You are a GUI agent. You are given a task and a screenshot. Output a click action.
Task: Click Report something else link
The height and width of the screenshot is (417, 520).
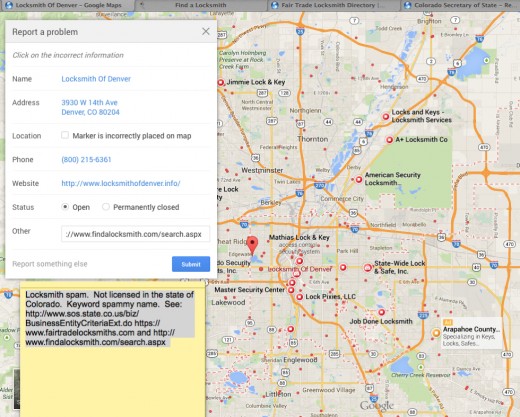[x=50, y=264]
